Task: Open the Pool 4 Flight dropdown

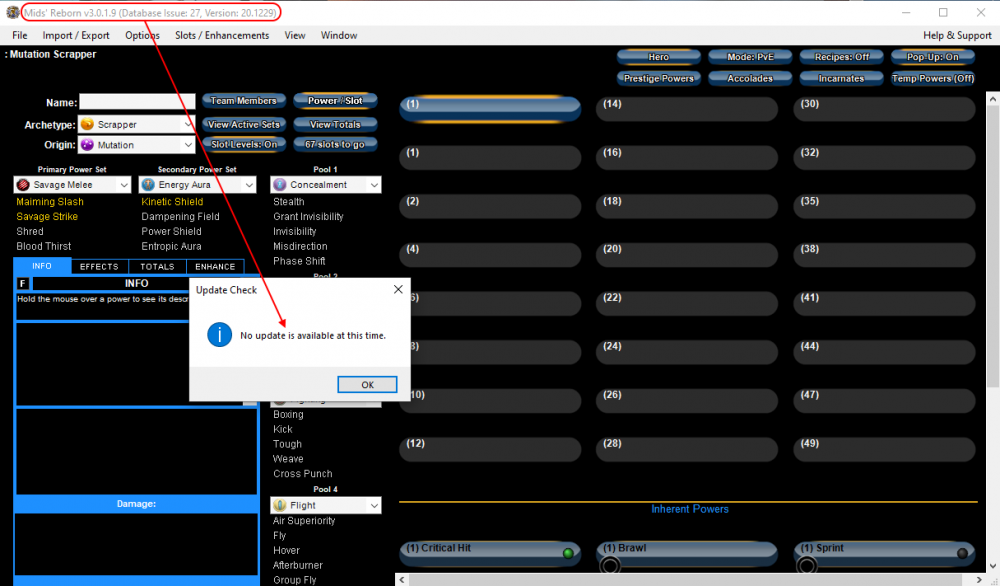Action: pos(373,506)
